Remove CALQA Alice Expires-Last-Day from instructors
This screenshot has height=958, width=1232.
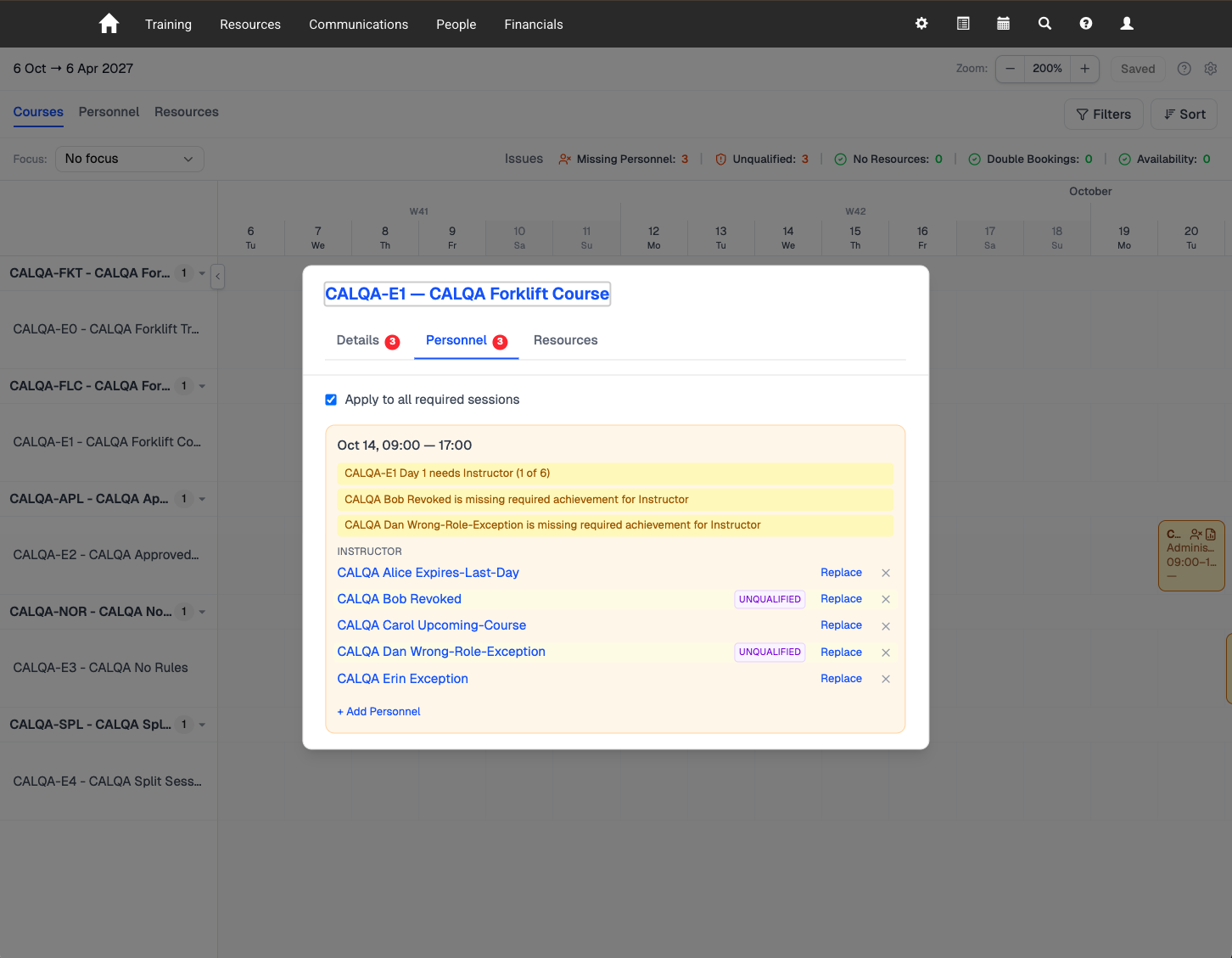point(886,573)
